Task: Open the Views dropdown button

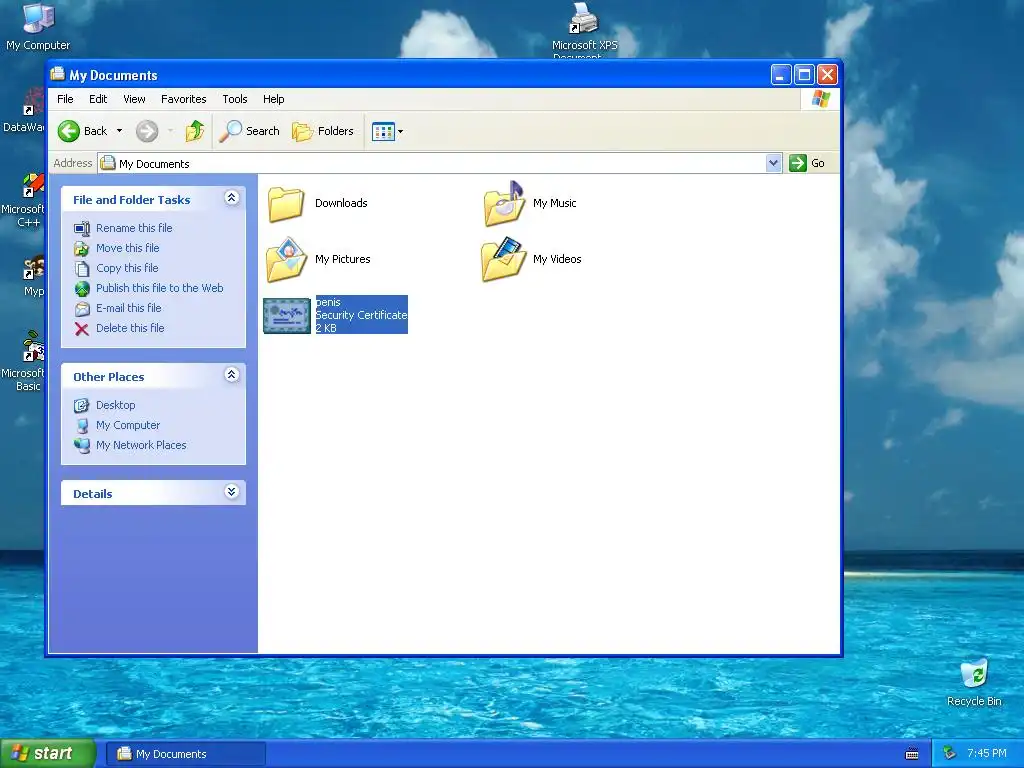Action: tap(387, 131)
